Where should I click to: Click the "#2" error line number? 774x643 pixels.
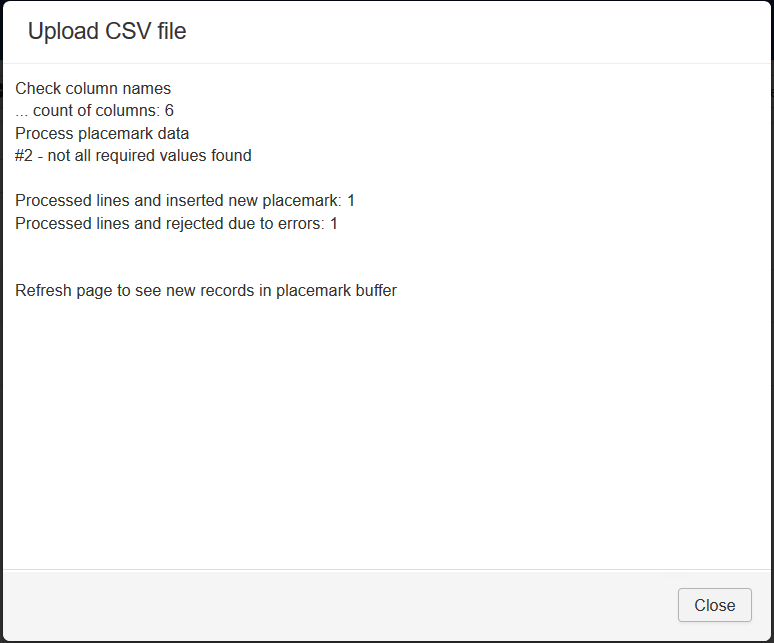pyautogui.click(x=24, y=156)
